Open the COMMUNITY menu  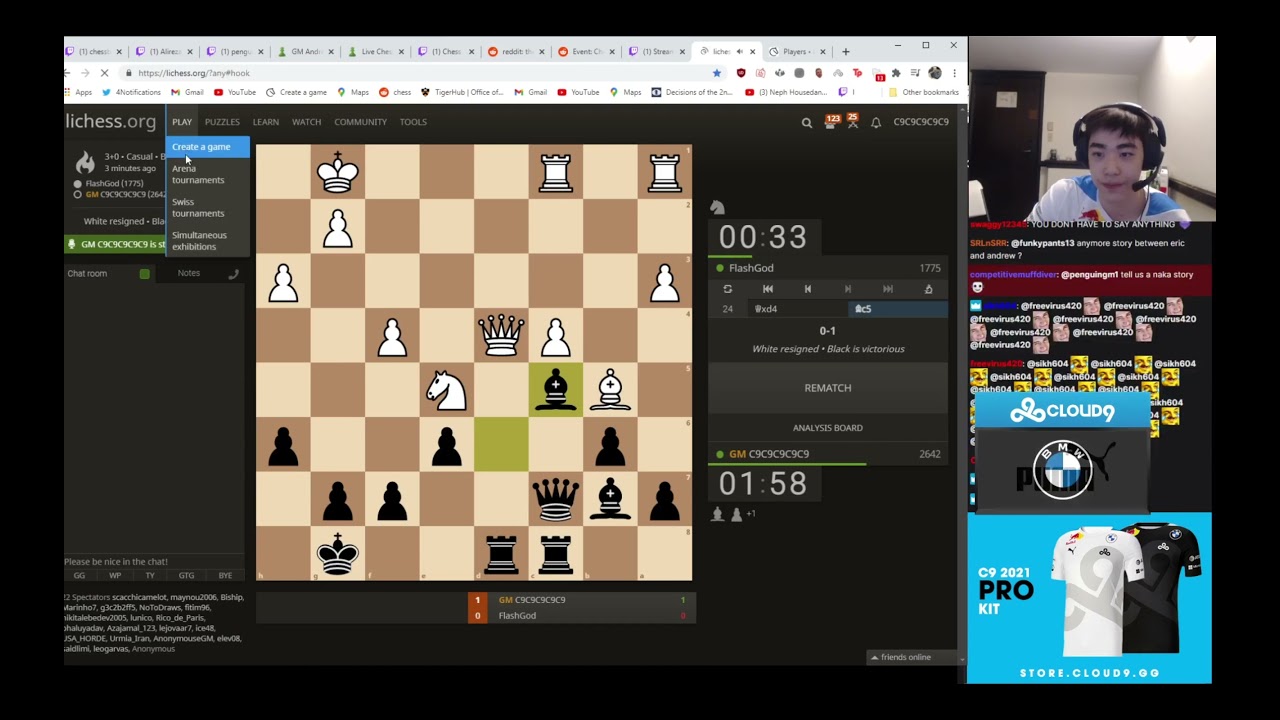[x=360, y=122]
